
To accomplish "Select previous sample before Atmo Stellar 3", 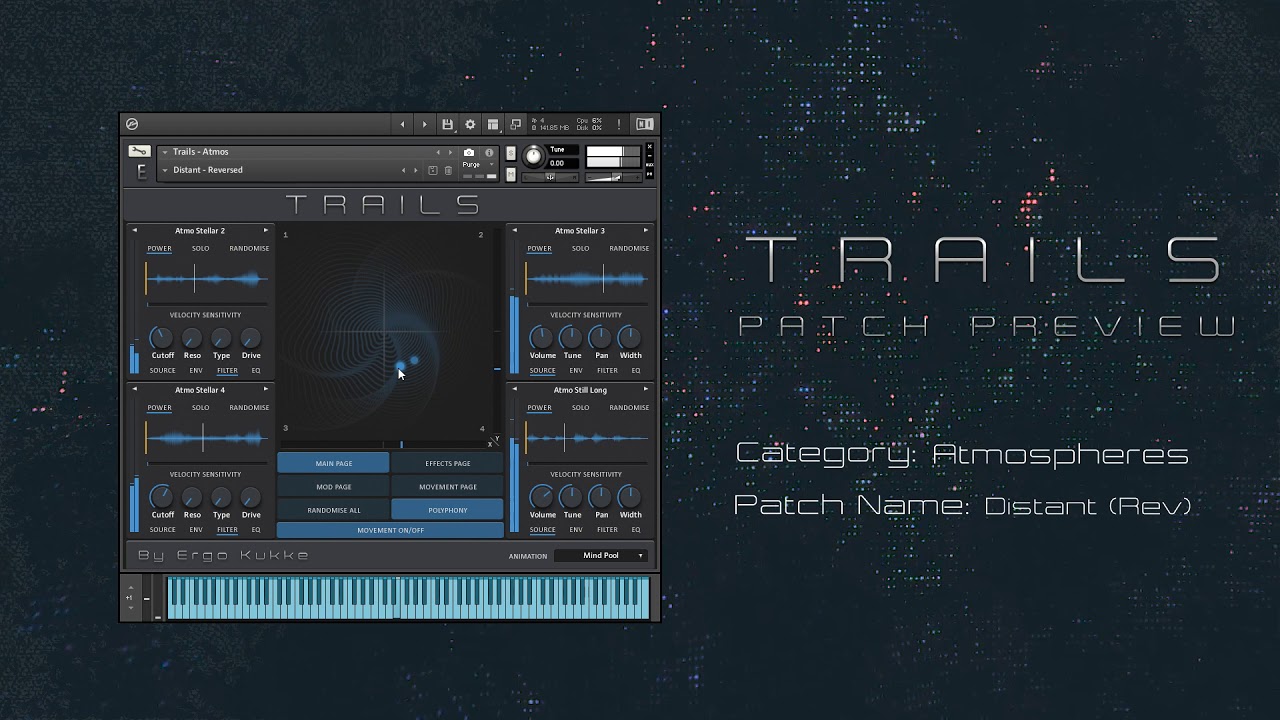I will (514, 230).
